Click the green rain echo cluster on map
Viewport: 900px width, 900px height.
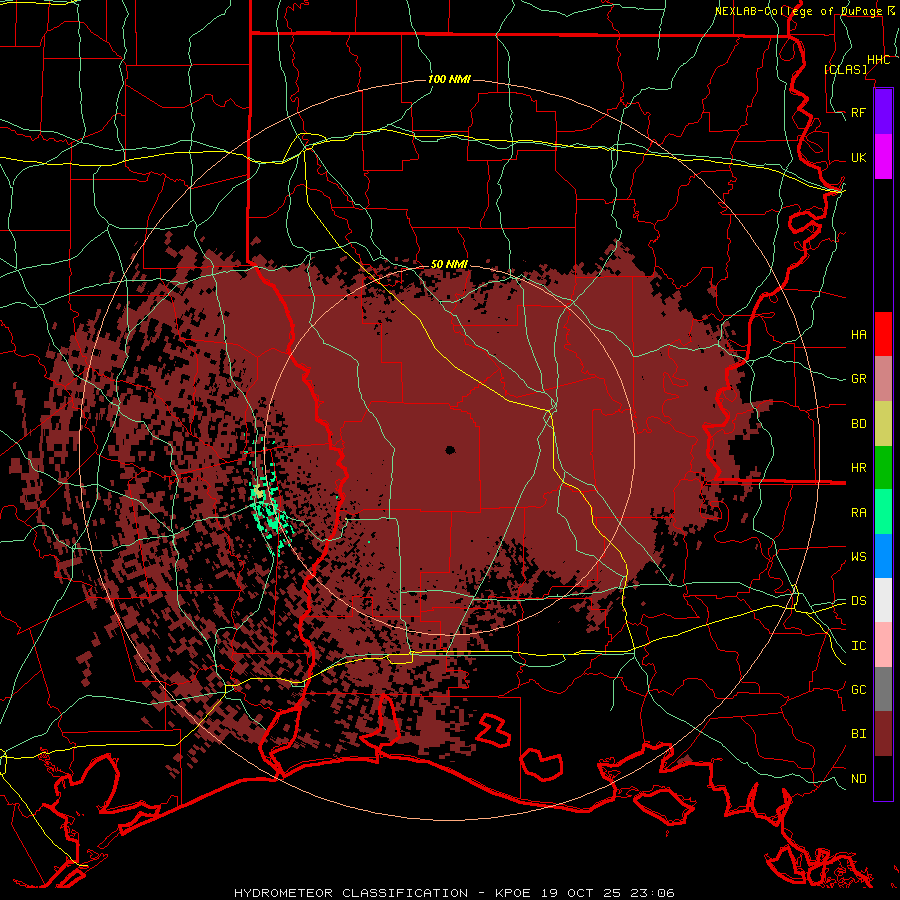click(269, 505)
